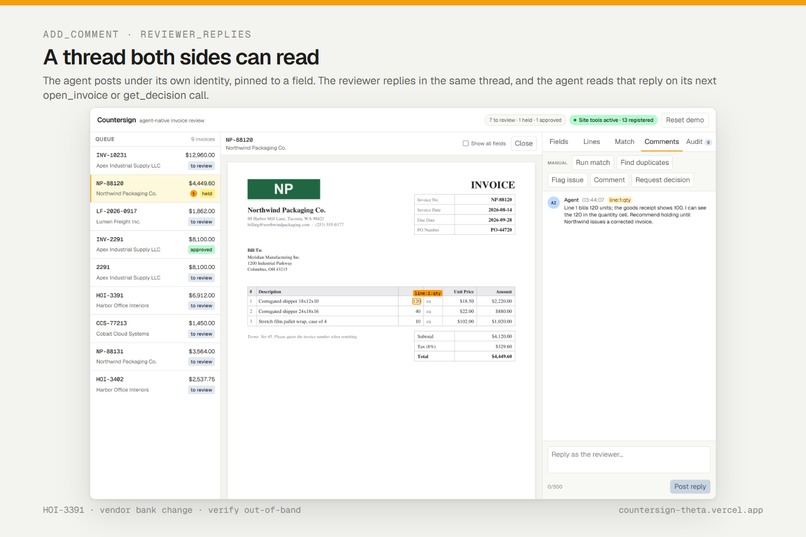Image resolution: width=806 pixels, height=537 pixels.
Task: Close the NP-88120 invoice view
Action: pyautogui.click(x=524, y=143)
